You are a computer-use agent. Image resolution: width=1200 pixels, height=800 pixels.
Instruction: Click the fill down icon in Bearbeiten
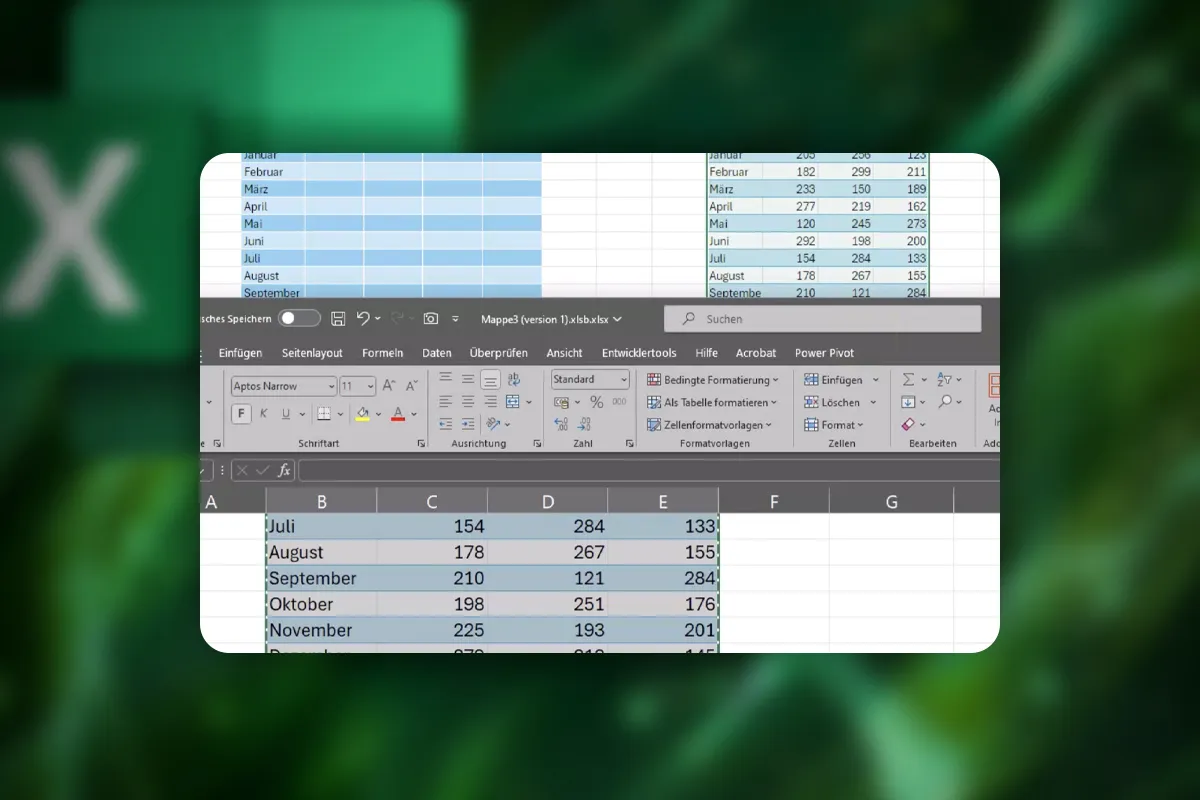pos(908,402)
